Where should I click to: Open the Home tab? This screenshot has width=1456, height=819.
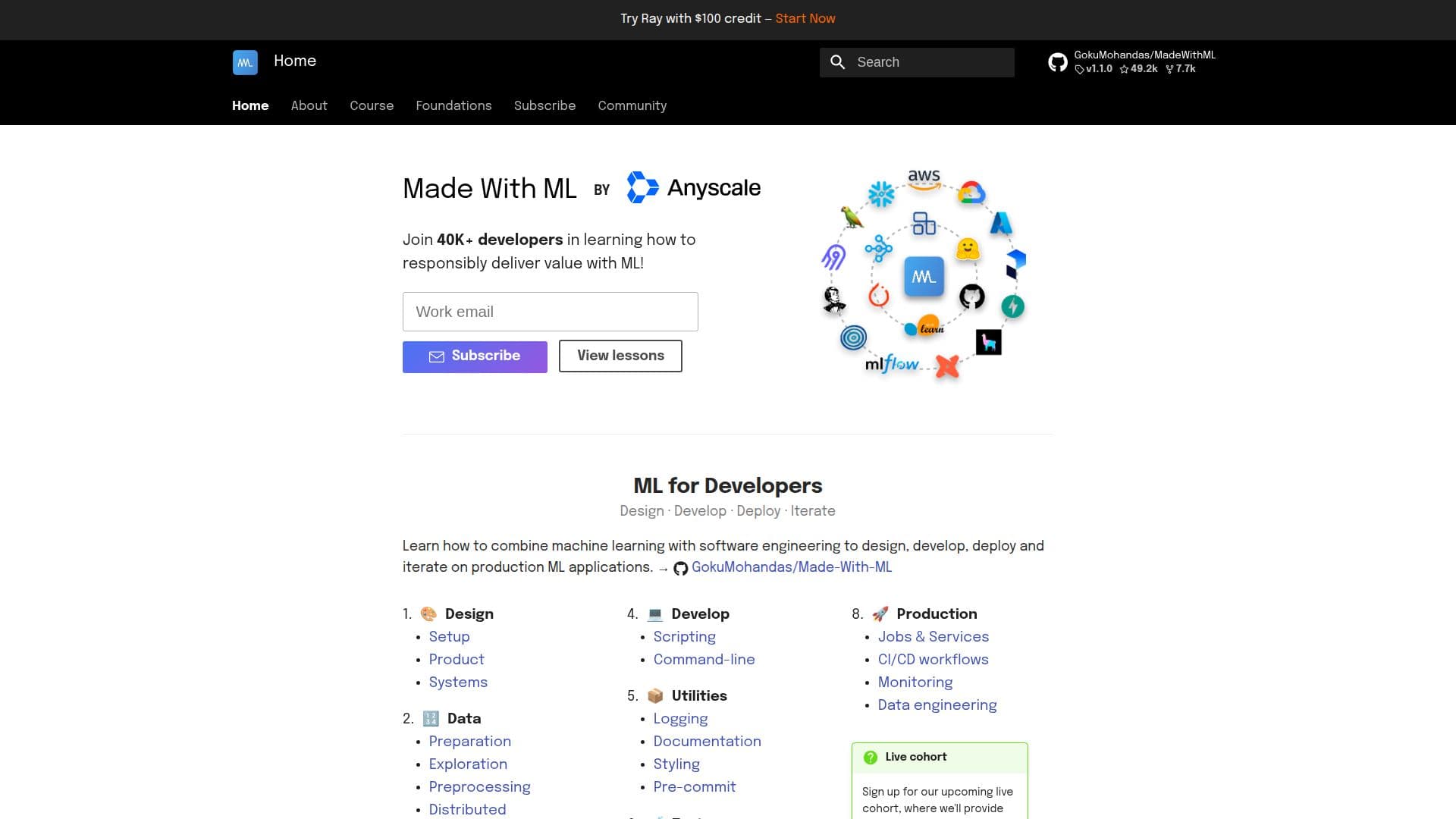click(250, 105)
